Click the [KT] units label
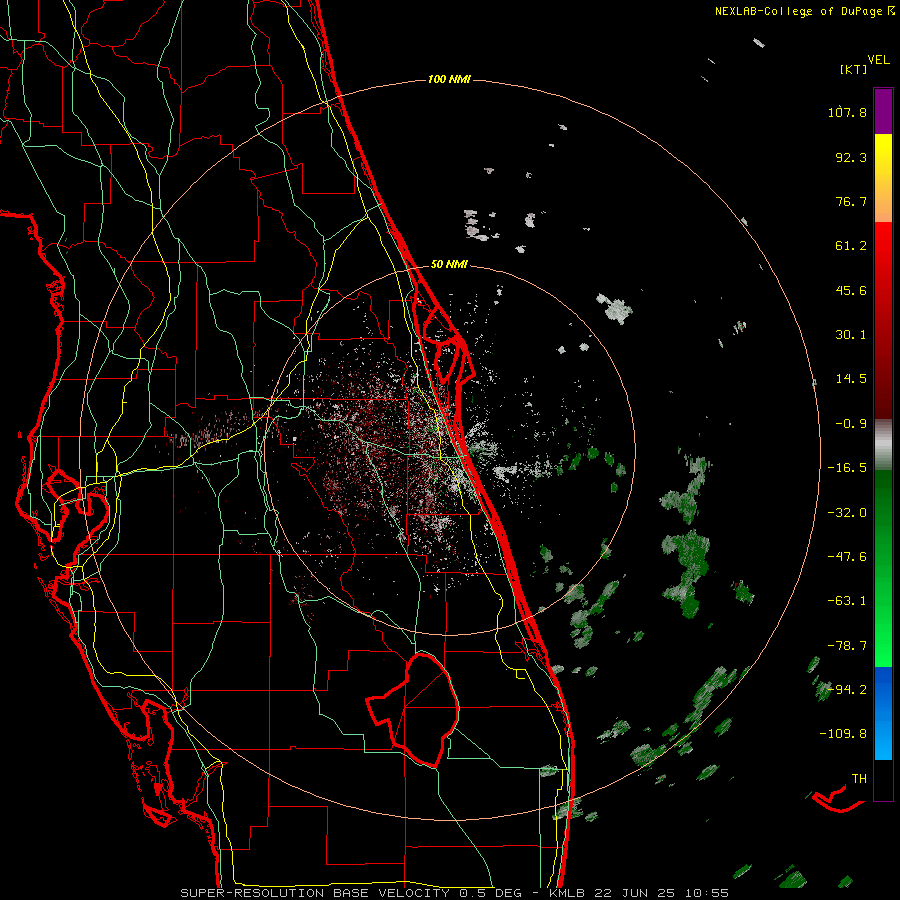 (x=853, y=69)
